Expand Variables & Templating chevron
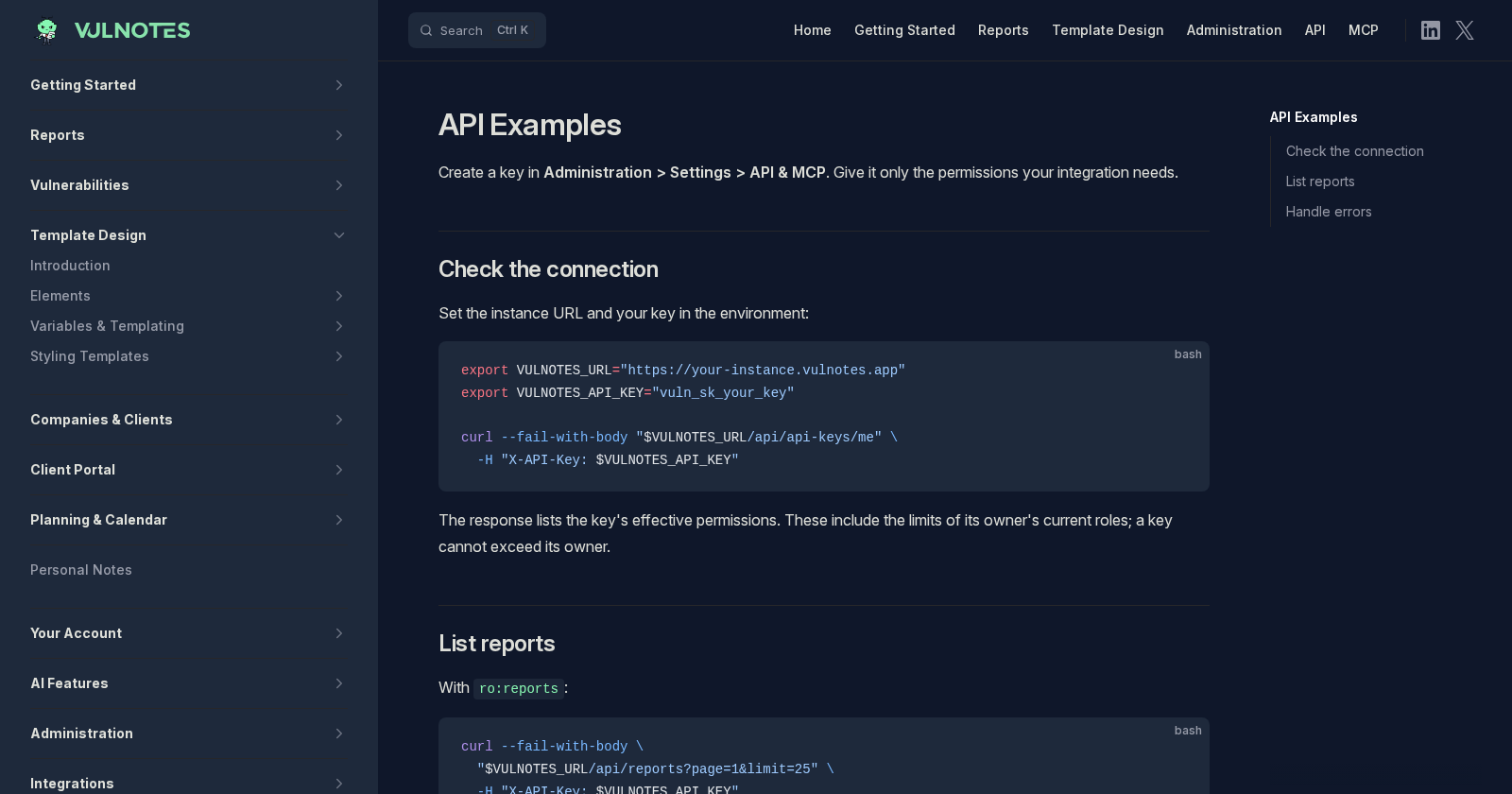The image size is (1512, 794). pyautogui.click(x=339, y=326)
